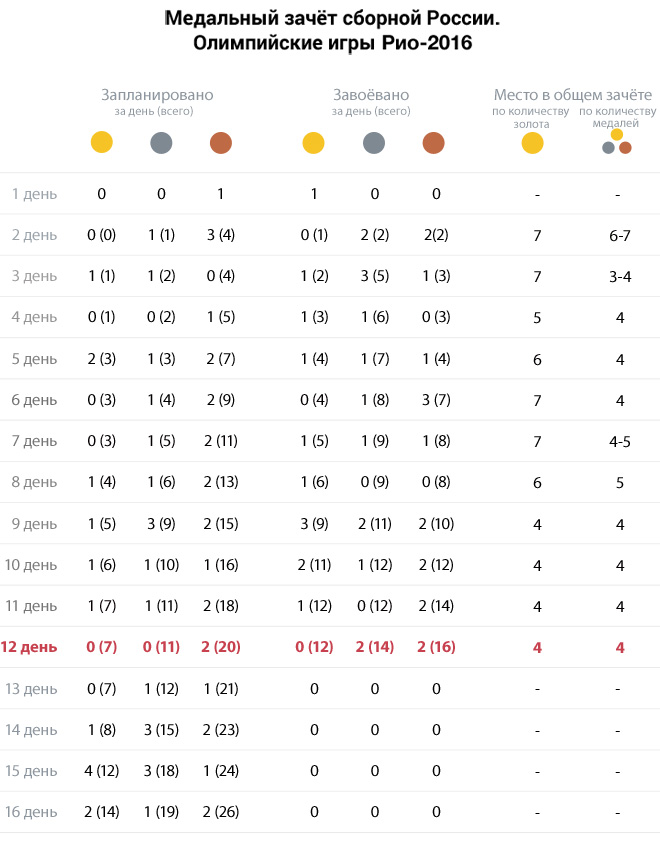Image resolution: width=660 pixels, height=843 pixels.
Task: Select the '9 день' row label
Action: coord(34,524)
